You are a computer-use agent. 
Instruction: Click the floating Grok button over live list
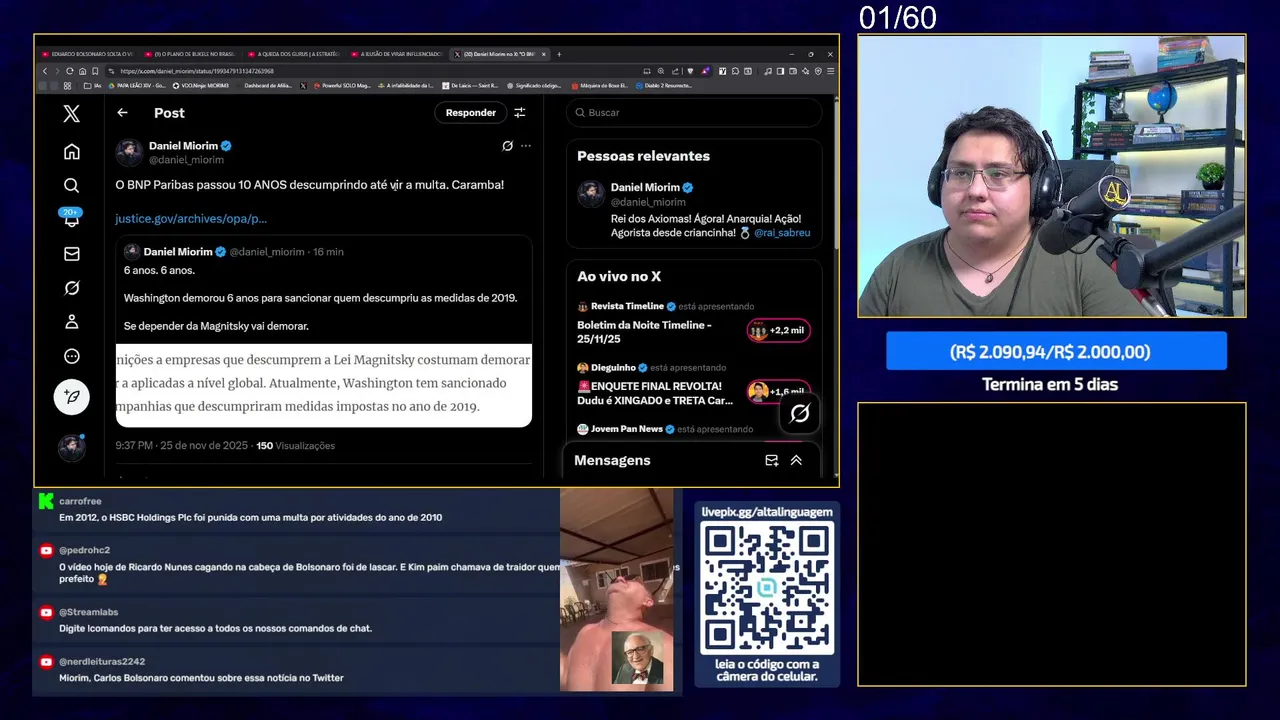[x=800, y=413]
